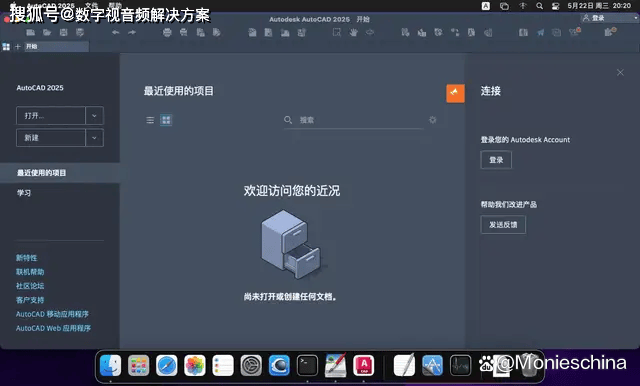
Task: Click the 发送反馈 feedback button
Action: 503,224
